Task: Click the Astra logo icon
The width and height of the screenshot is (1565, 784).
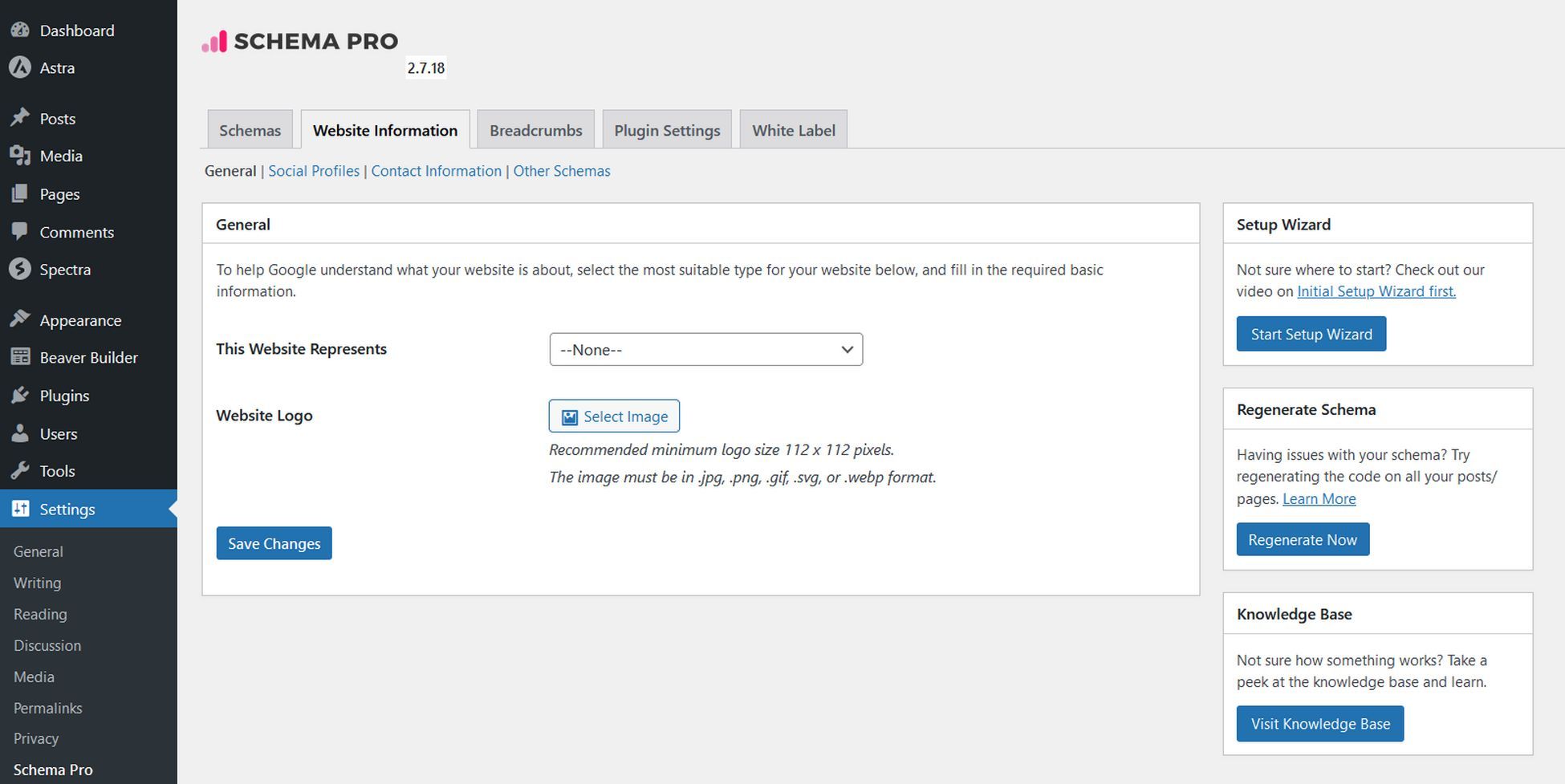Action: [20, 67]
